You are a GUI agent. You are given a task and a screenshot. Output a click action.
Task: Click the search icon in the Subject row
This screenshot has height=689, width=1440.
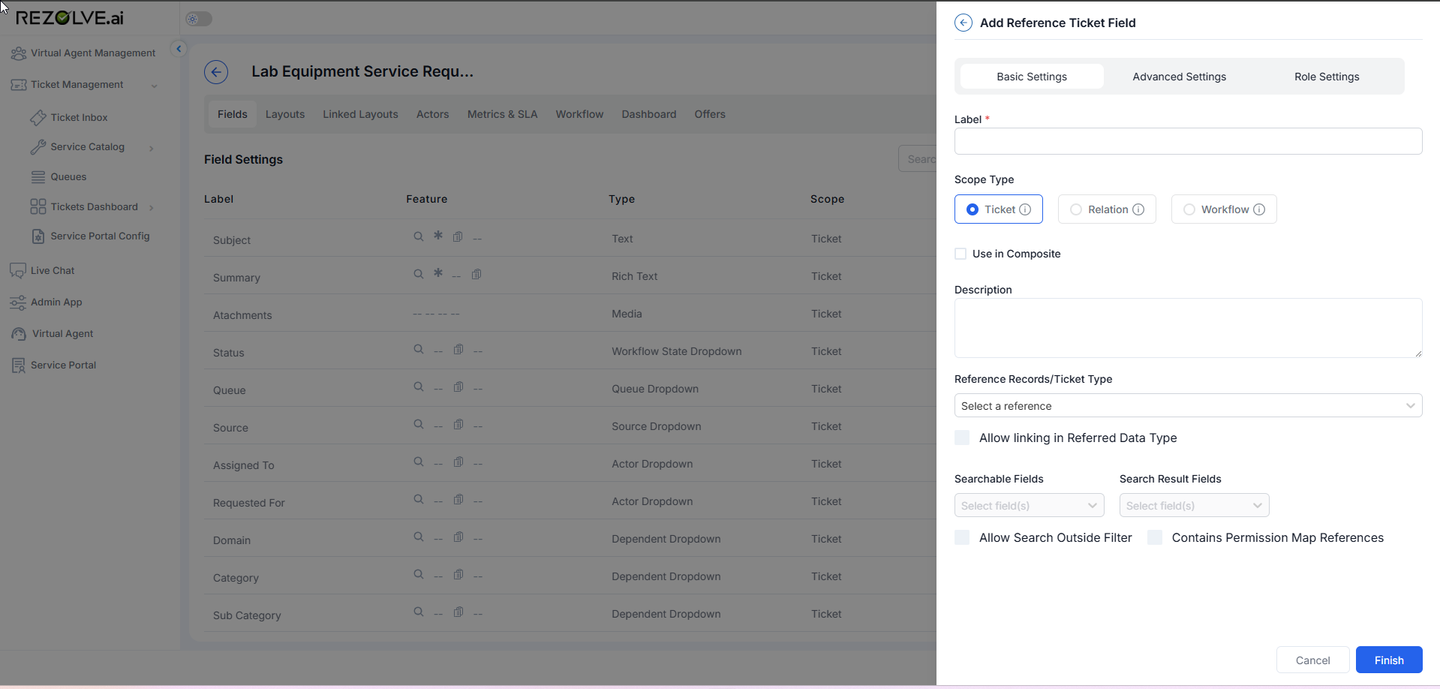pos(419,237)
